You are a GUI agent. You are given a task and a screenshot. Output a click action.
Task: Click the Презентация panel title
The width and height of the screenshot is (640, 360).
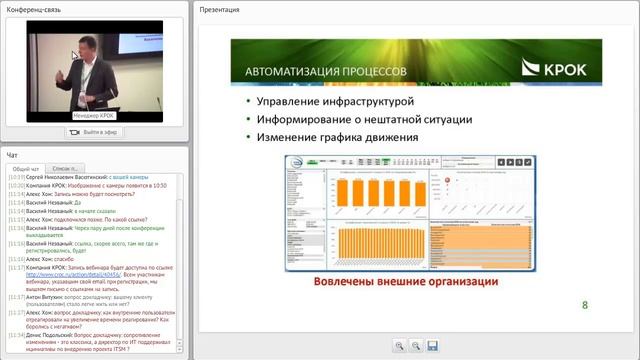click(x=219, y=9)
